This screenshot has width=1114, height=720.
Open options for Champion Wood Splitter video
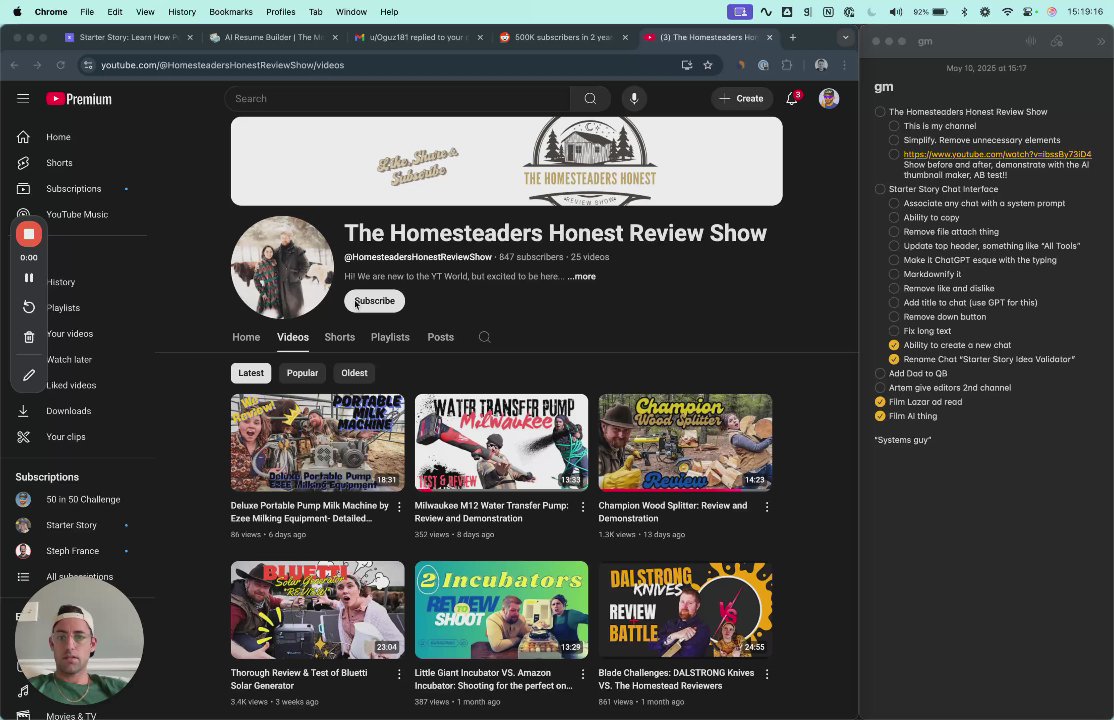click(x=767, y=507)
